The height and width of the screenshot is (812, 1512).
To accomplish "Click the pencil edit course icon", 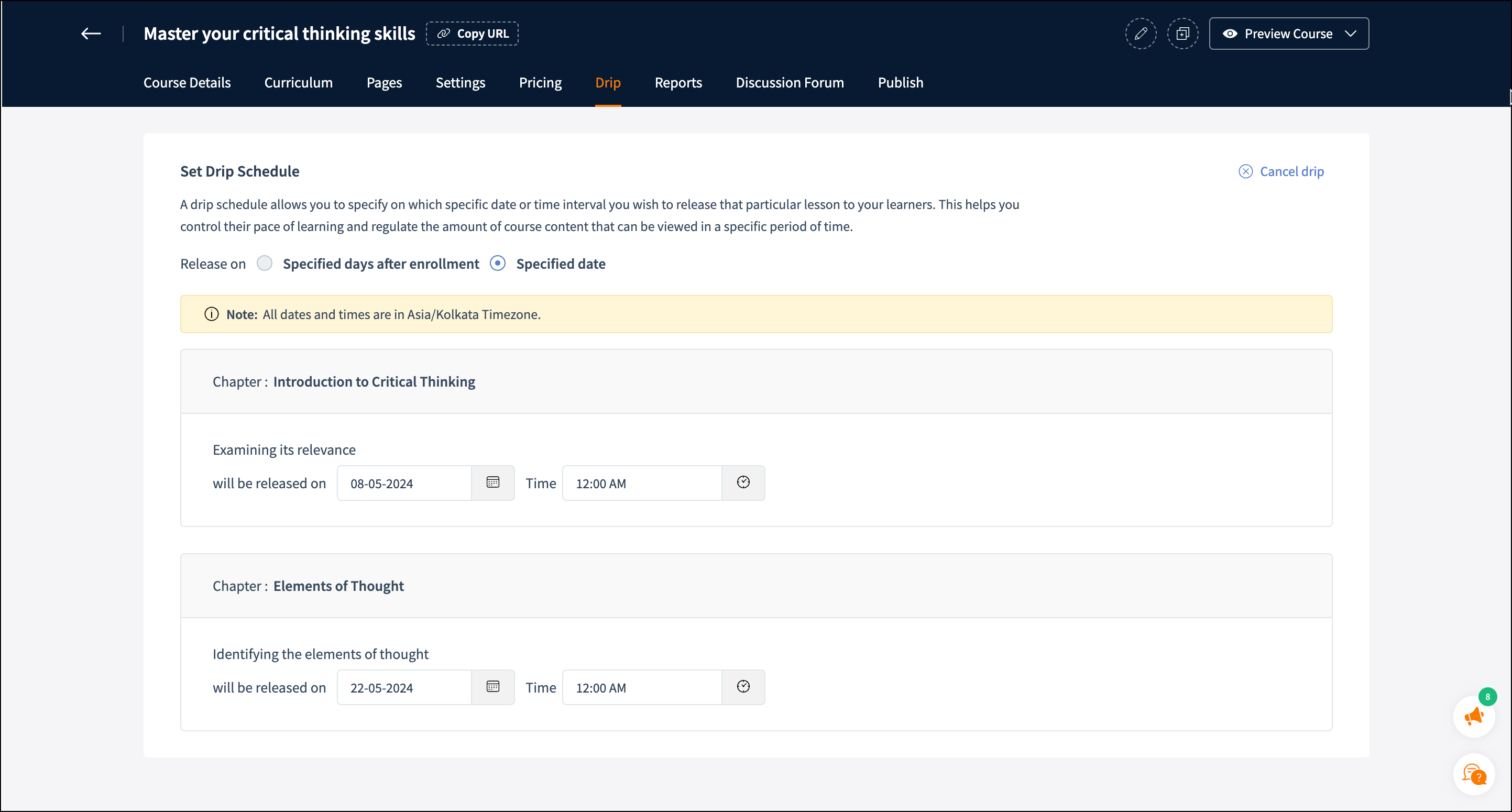I will [x=1141, y=34].
